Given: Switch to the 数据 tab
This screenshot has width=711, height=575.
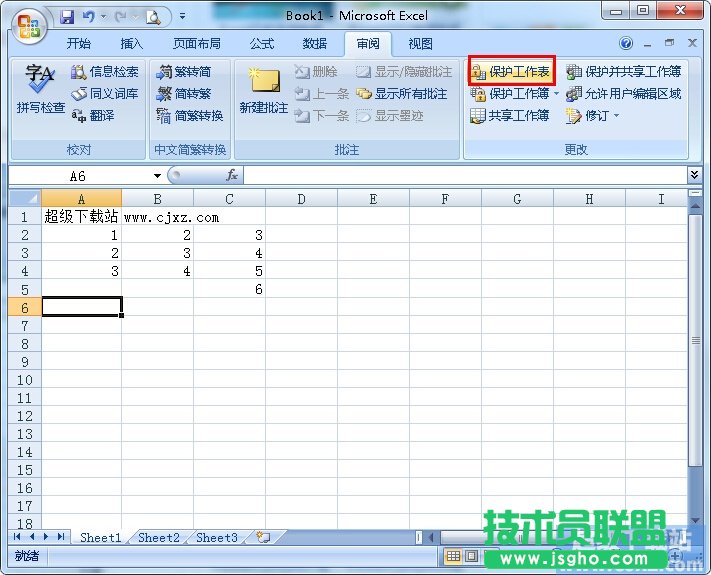Looking at the screenshot, I should [315, 44].
